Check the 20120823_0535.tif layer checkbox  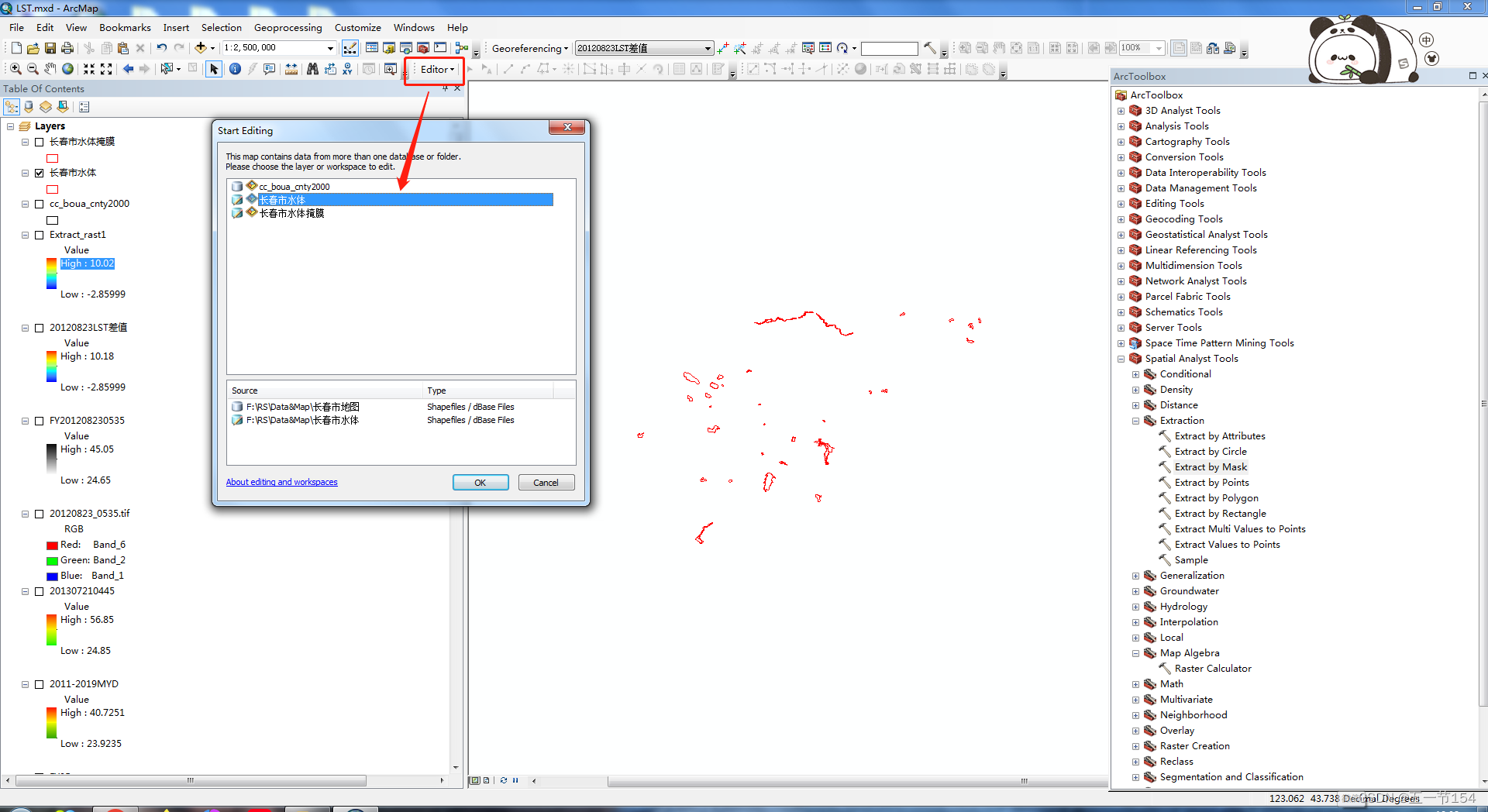click(x=40, y=514)
